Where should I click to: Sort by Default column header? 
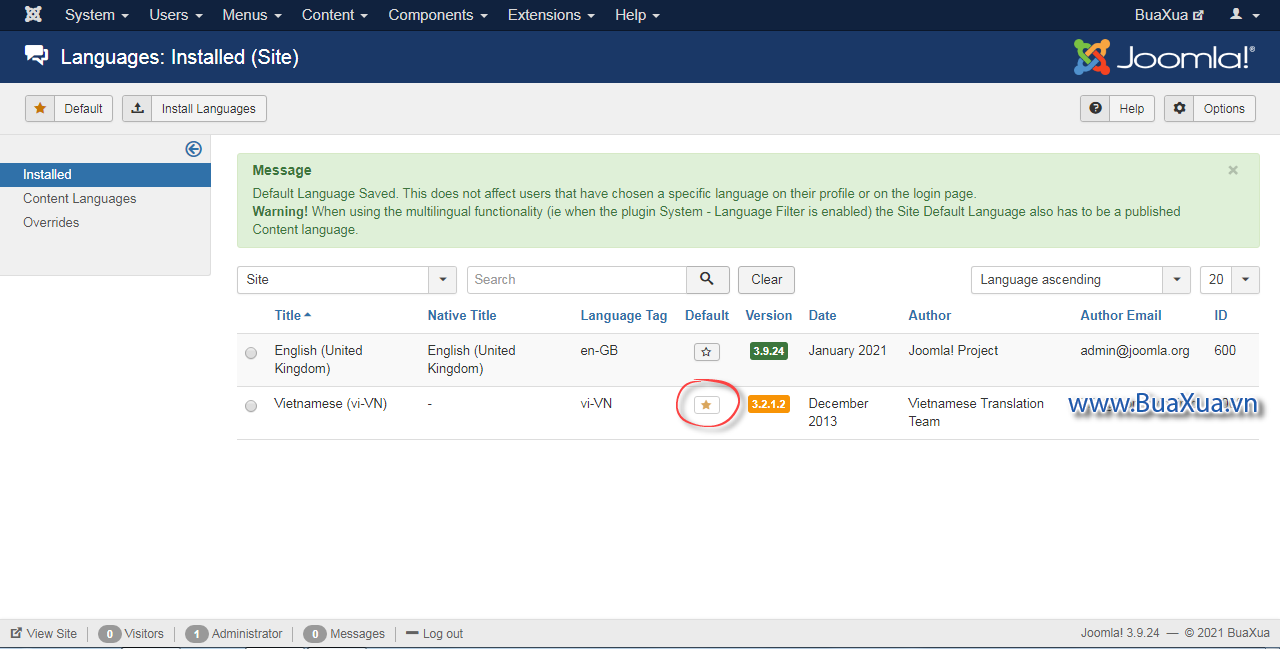tap(707, 315)
